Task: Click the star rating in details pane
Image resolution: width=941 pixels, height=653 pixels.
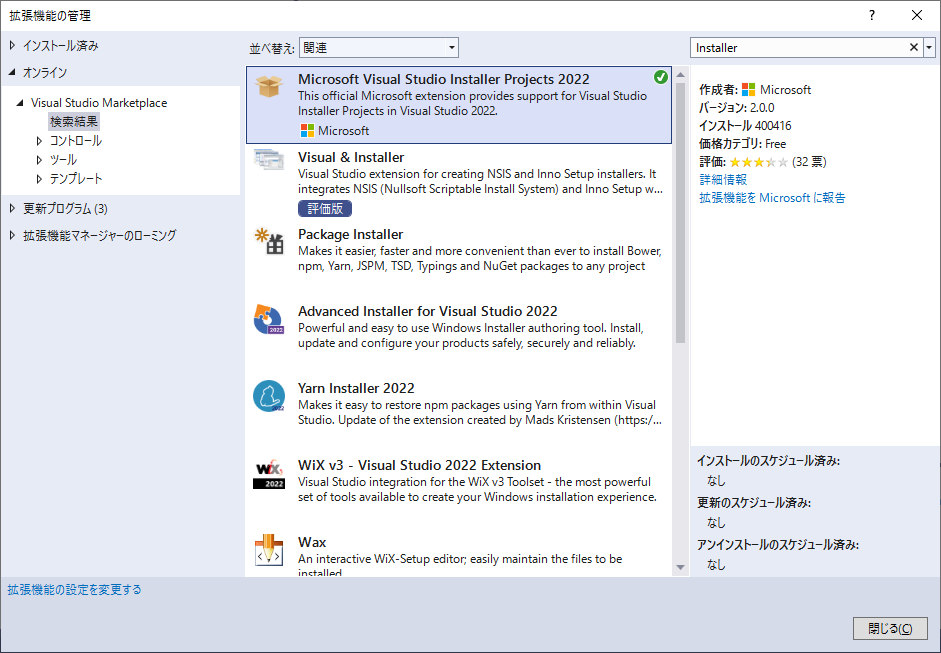Action: pyautogui.click(x=758, y=162)
